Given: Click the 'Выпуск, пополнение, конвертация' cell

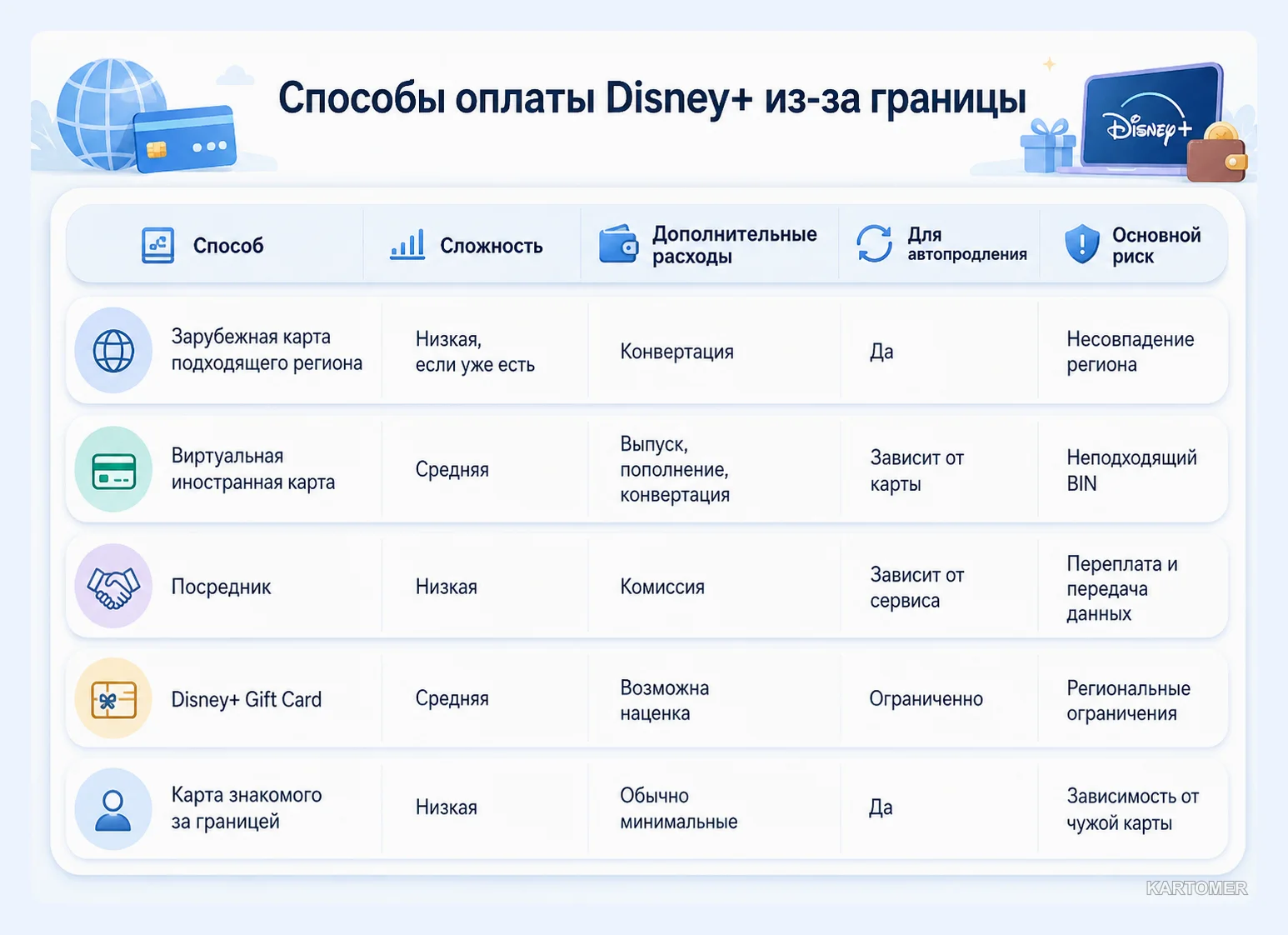Looking at the screenshot, I should tap(675, 469).
